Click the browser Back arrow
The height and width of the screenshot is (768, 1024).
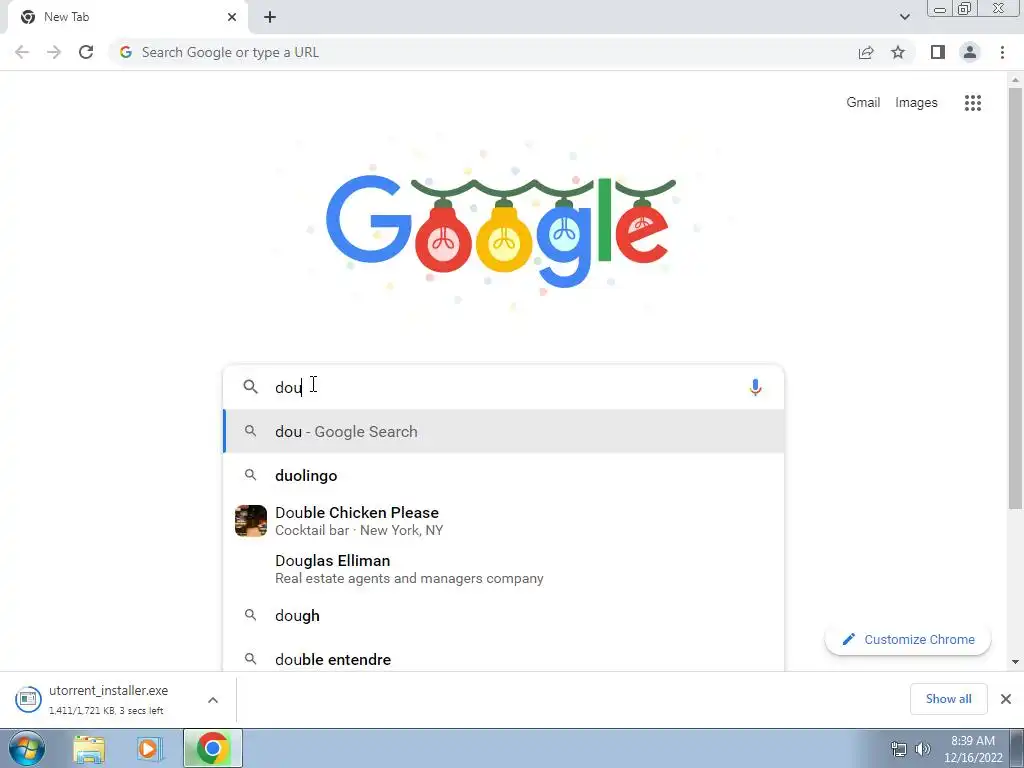pyautogui.click(x=22, y=52)
